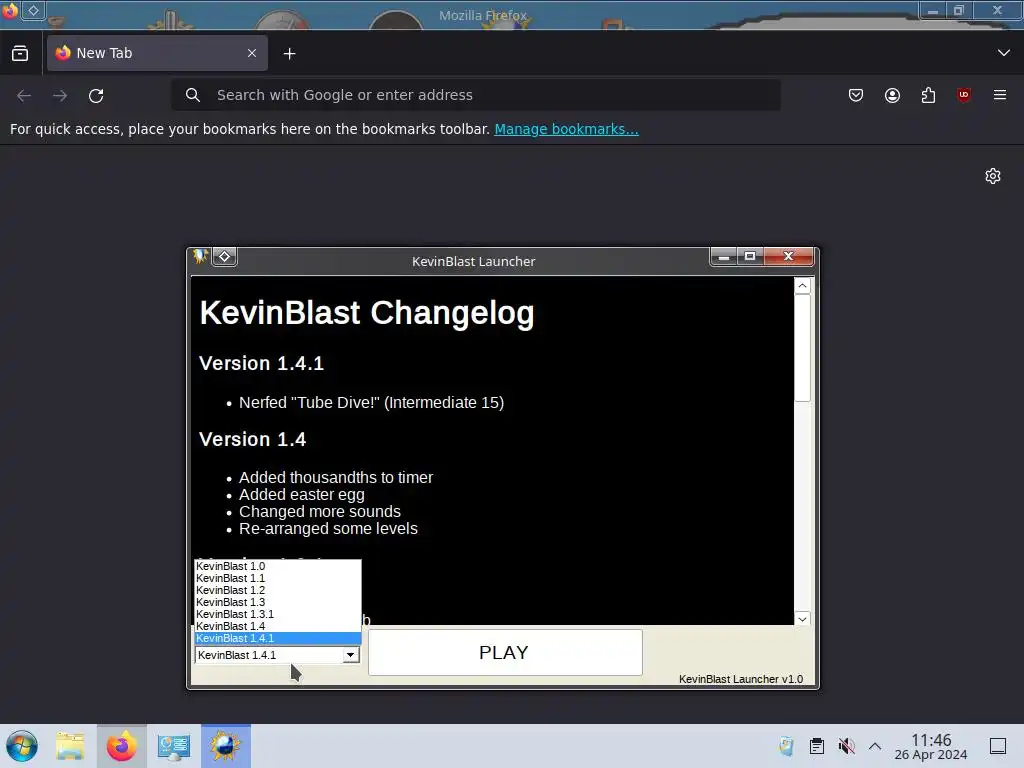Click the muted volume tray icon
This screenshot has height=768, width=1024.
pyautogui.click(x=846, y=746)
